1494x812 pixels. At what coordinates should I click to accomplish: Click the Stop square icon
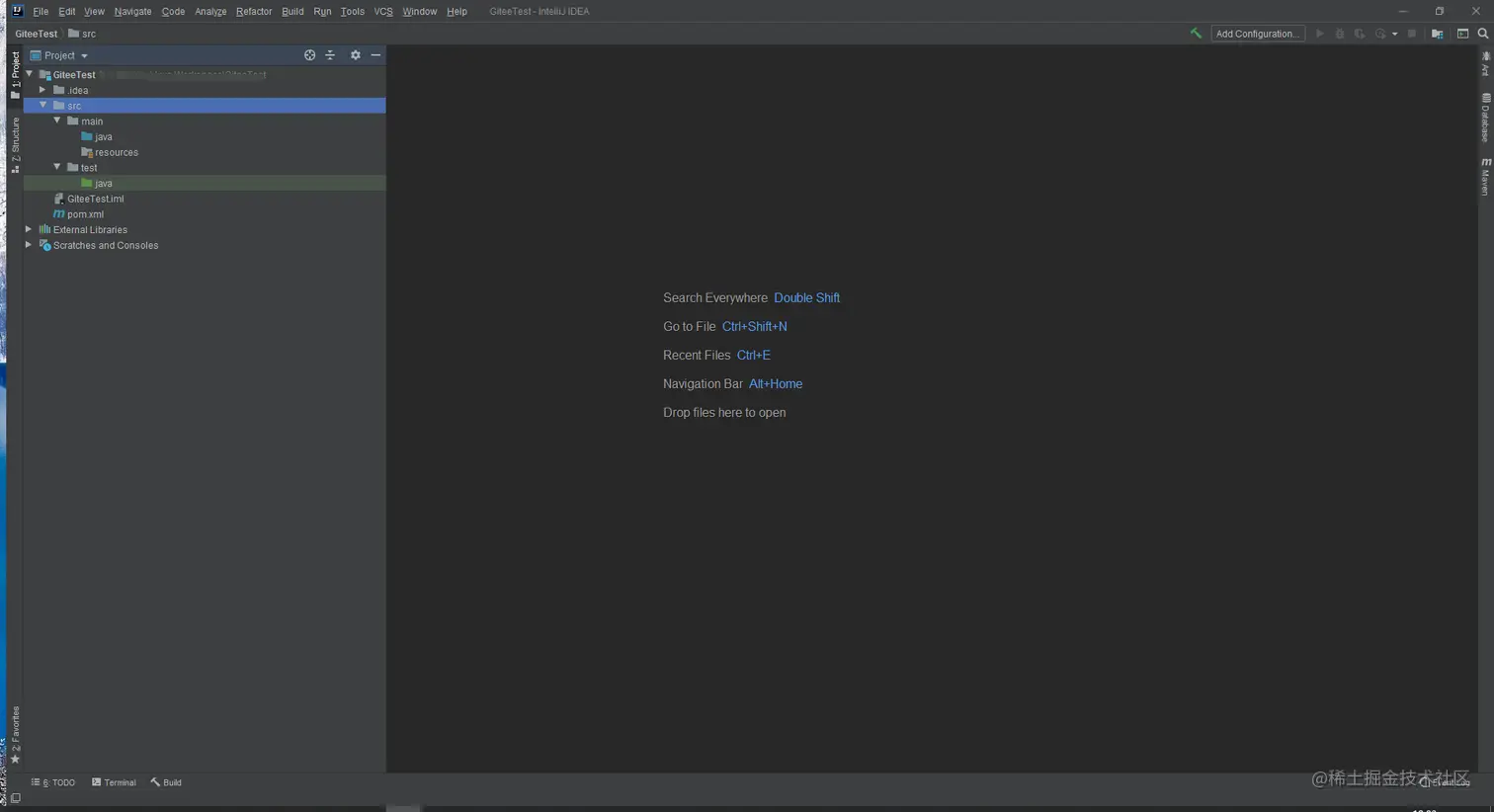1412,34
